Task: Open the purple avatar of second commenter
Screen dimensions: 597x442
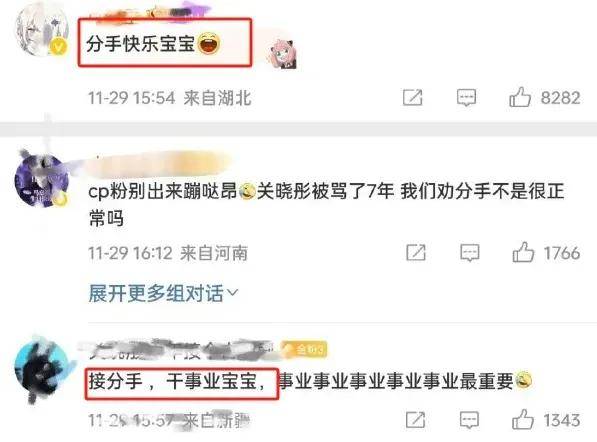Action: (x=41, y=180)
